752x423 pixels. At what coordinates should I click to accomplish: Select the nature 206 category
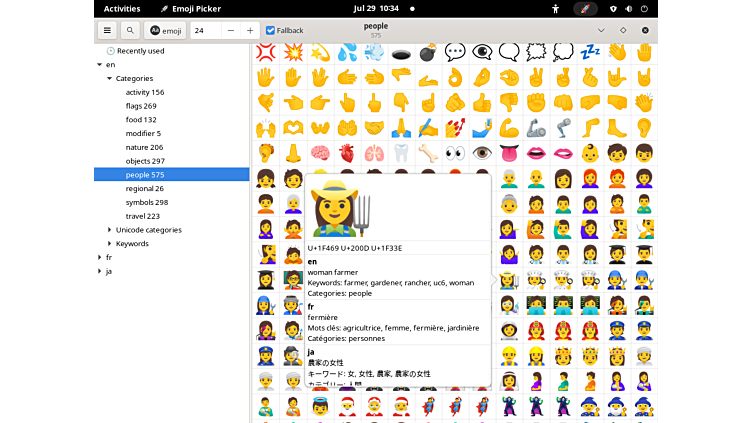coord(144,147)
